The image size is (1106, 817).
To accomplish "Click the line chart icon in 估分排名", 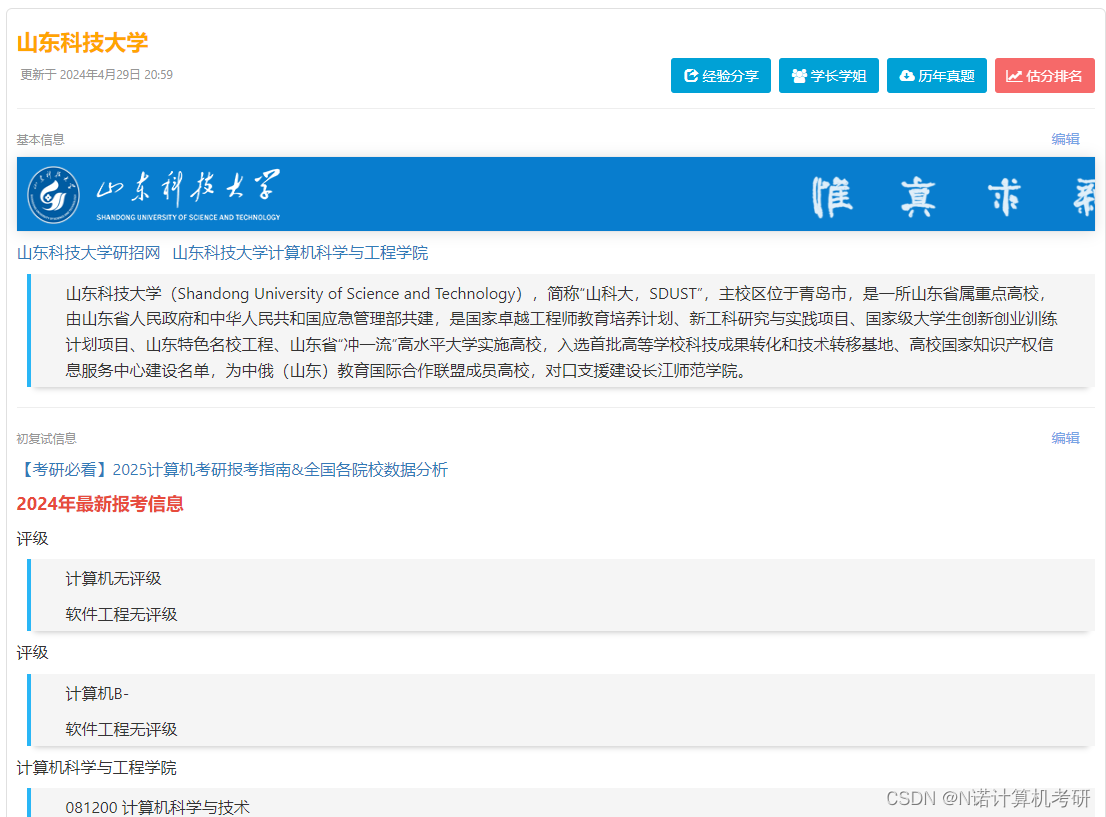I will tap(1014, 75).
